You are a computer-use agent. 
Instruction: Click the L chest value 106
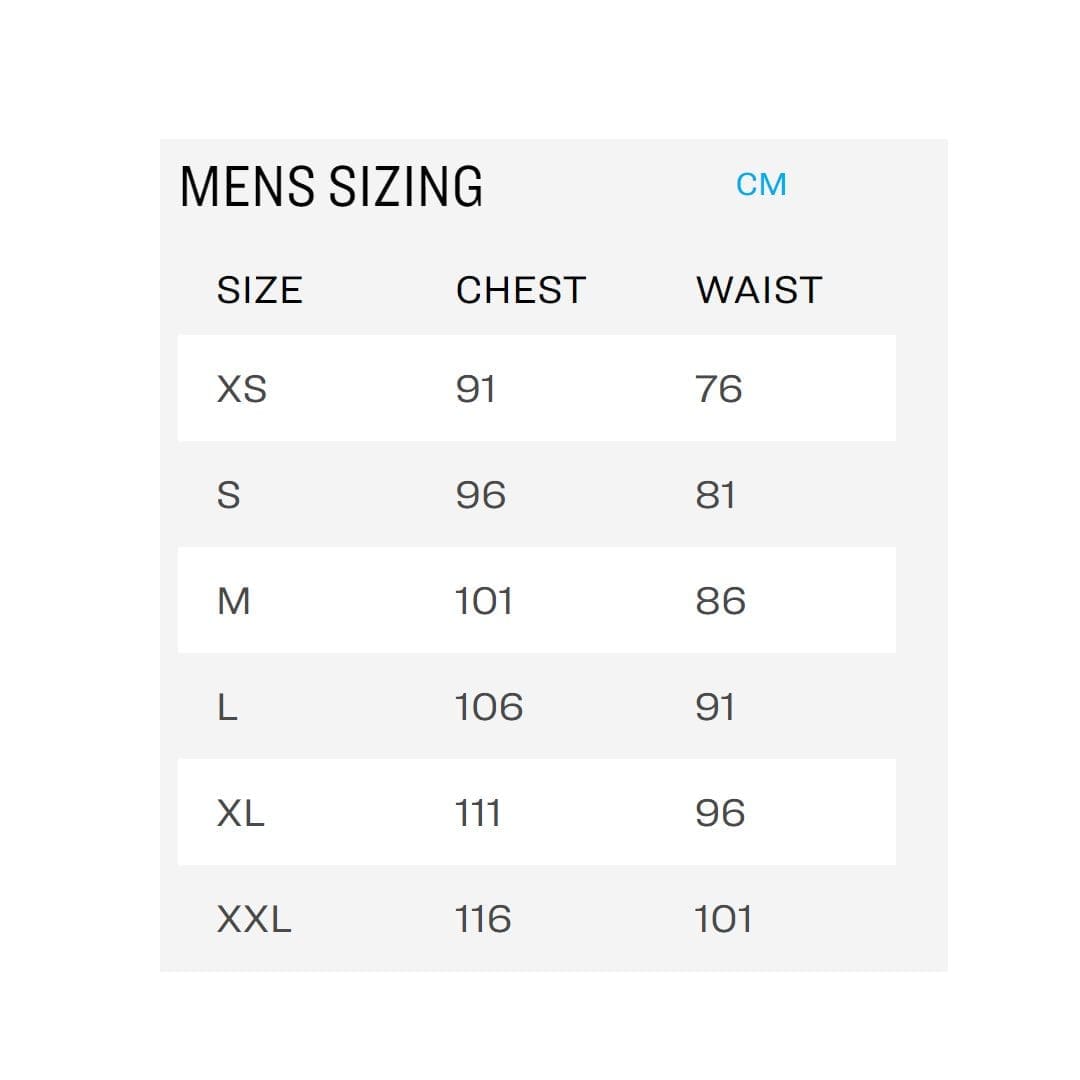[488, 707]
